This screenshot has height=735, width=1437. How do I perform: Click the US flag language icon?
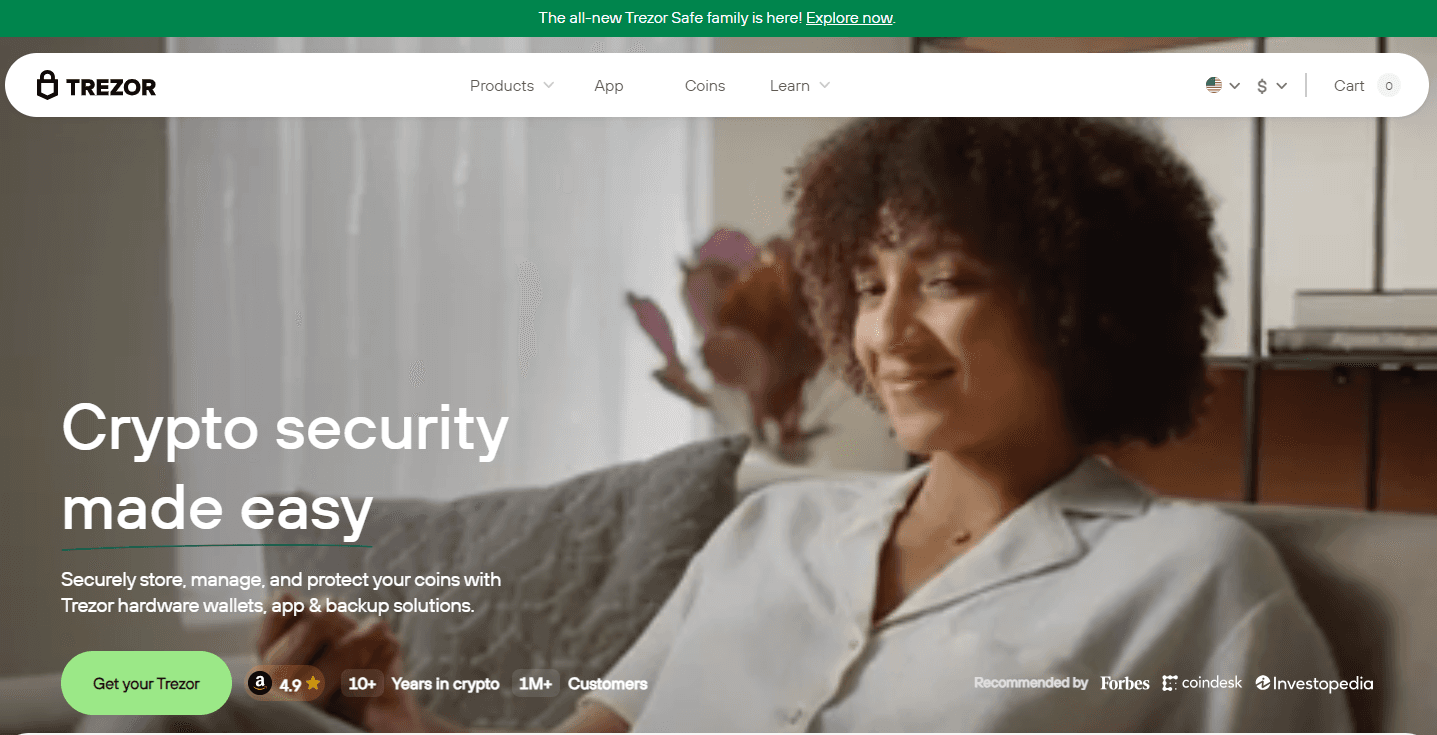[1214, 86]
